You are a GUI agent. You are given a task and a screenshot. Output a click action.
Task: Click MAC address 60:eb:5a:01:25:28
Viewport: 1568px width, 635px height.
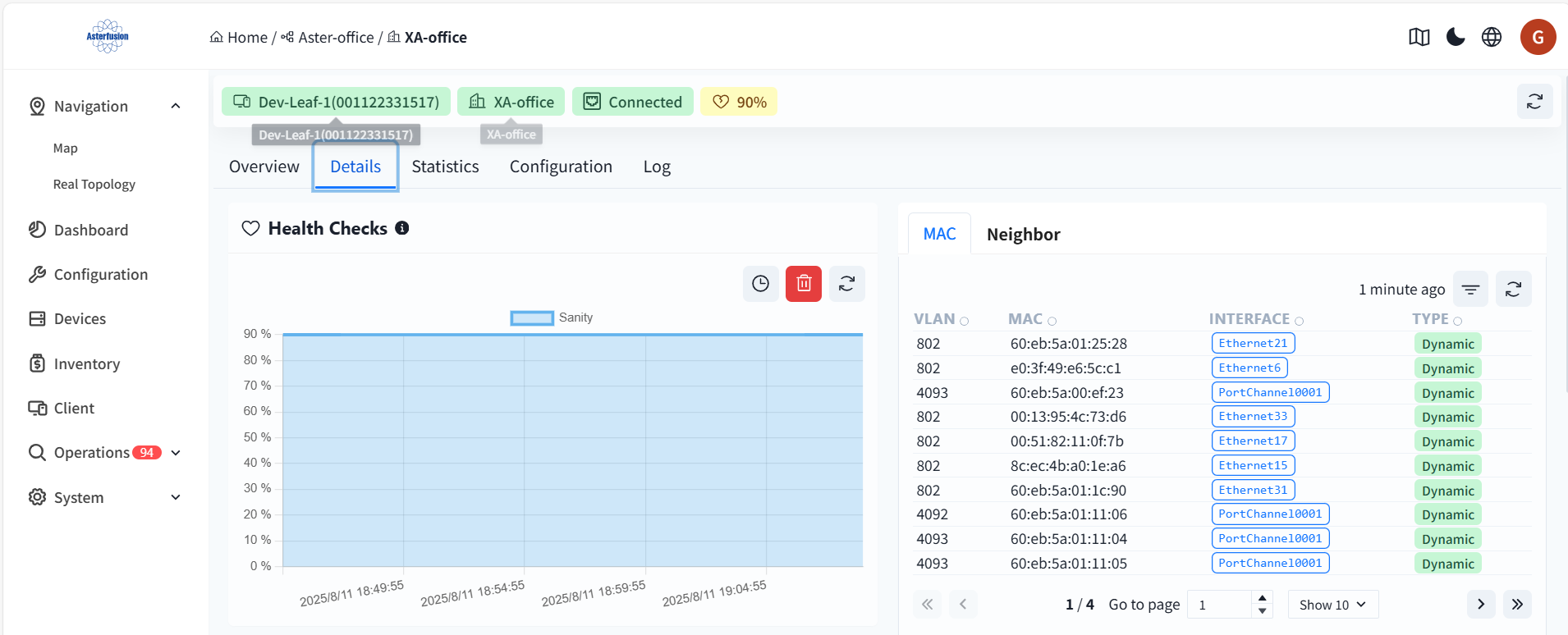click(1068, 344)
